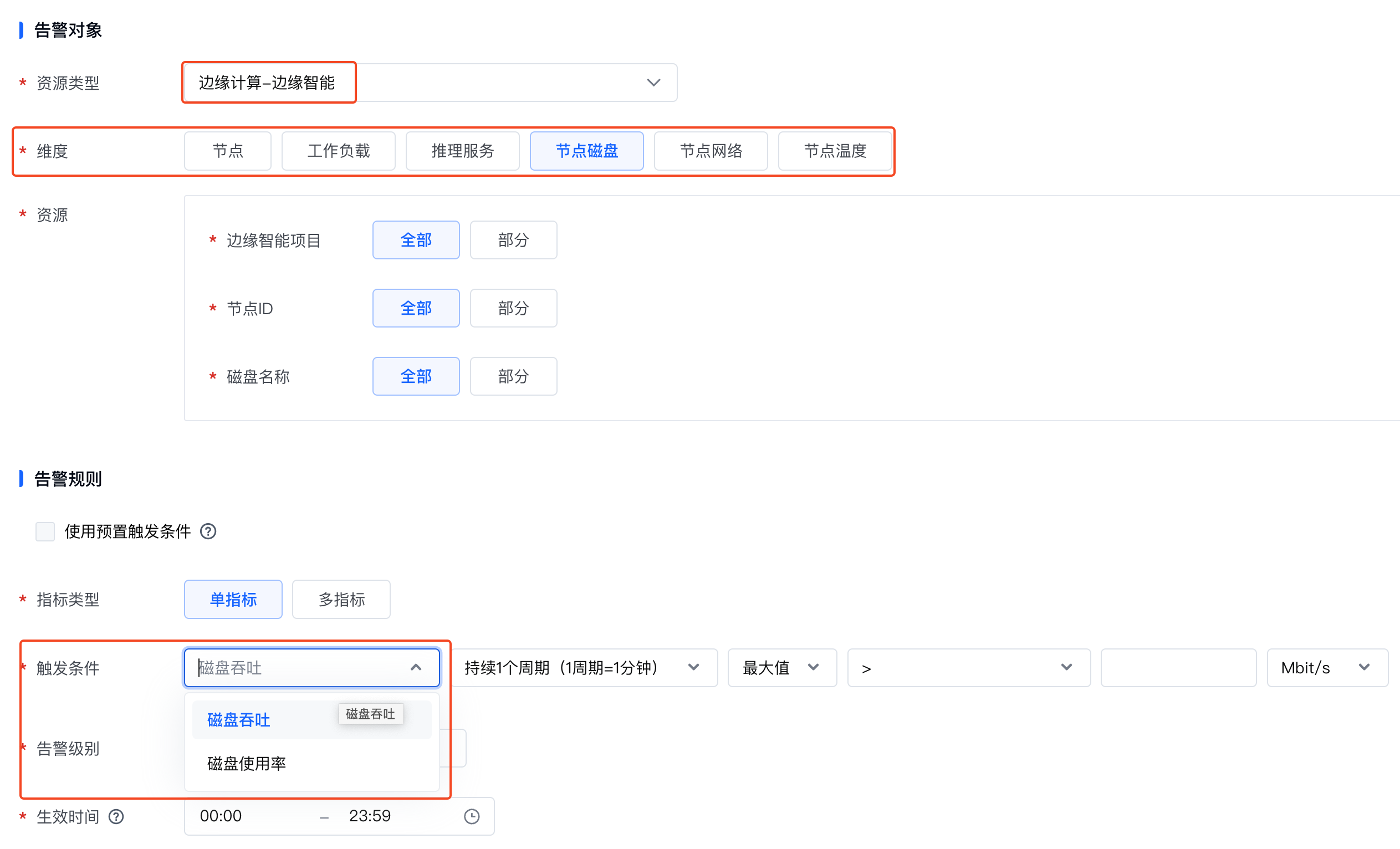This screenshot has width=1400, height=849.
Task: Set the 00:00 start time
Action: (x=221, y=816)
